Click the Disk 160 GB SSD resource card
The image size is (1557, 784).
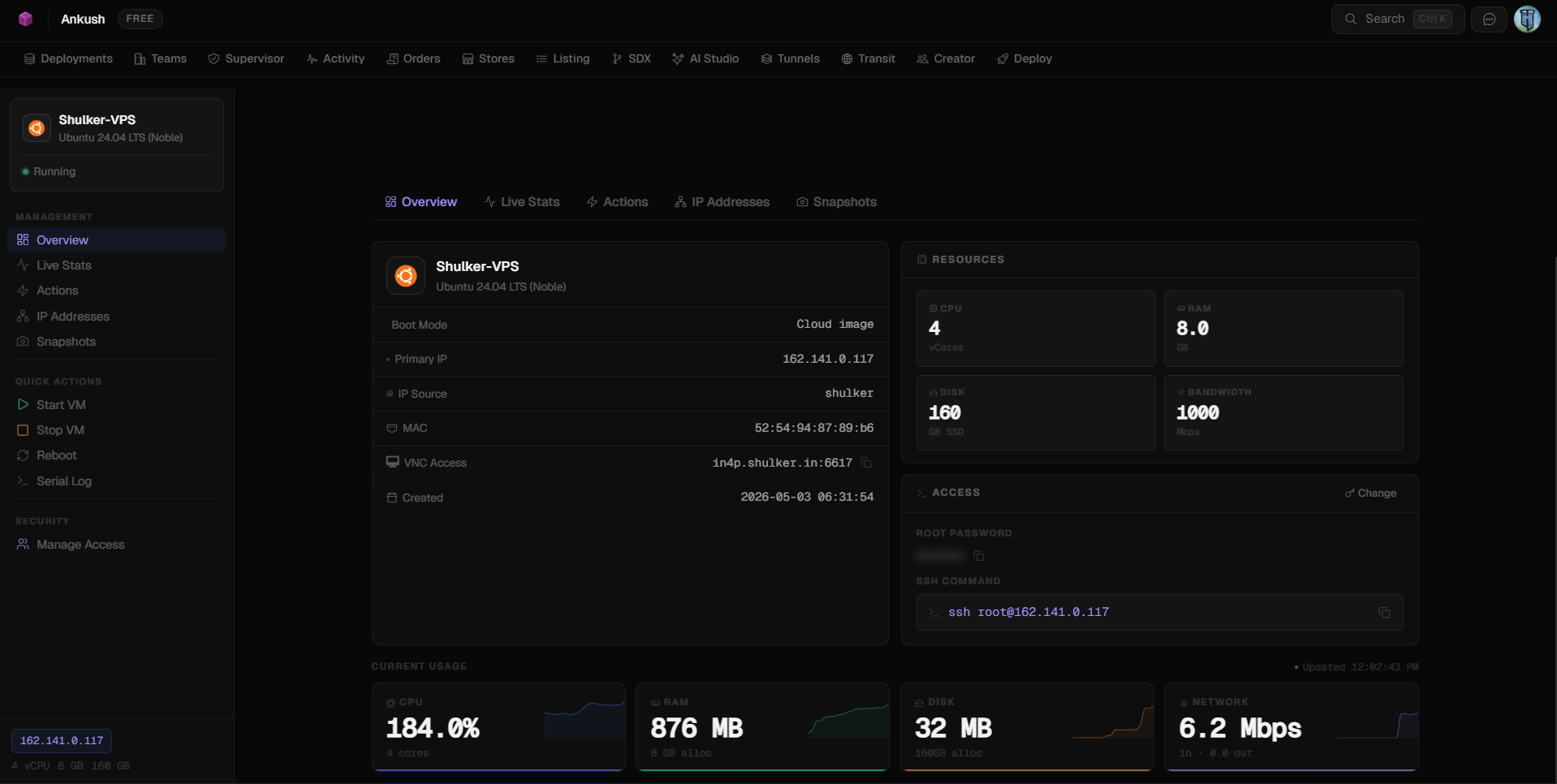pos(1036,412)
